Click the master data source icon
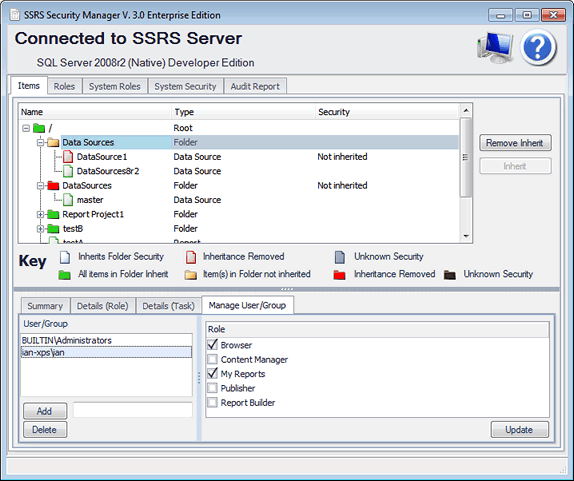 (68, 200)
